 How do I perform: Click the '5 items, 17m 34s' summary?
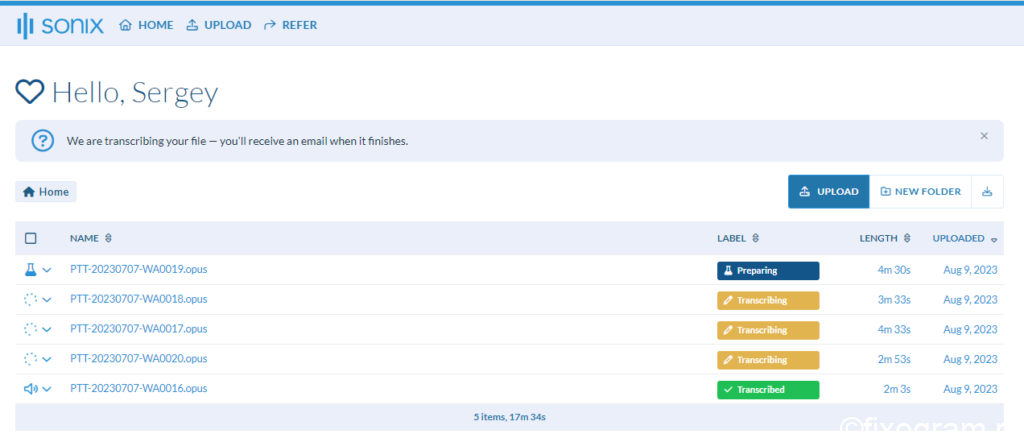click(509, 417)
